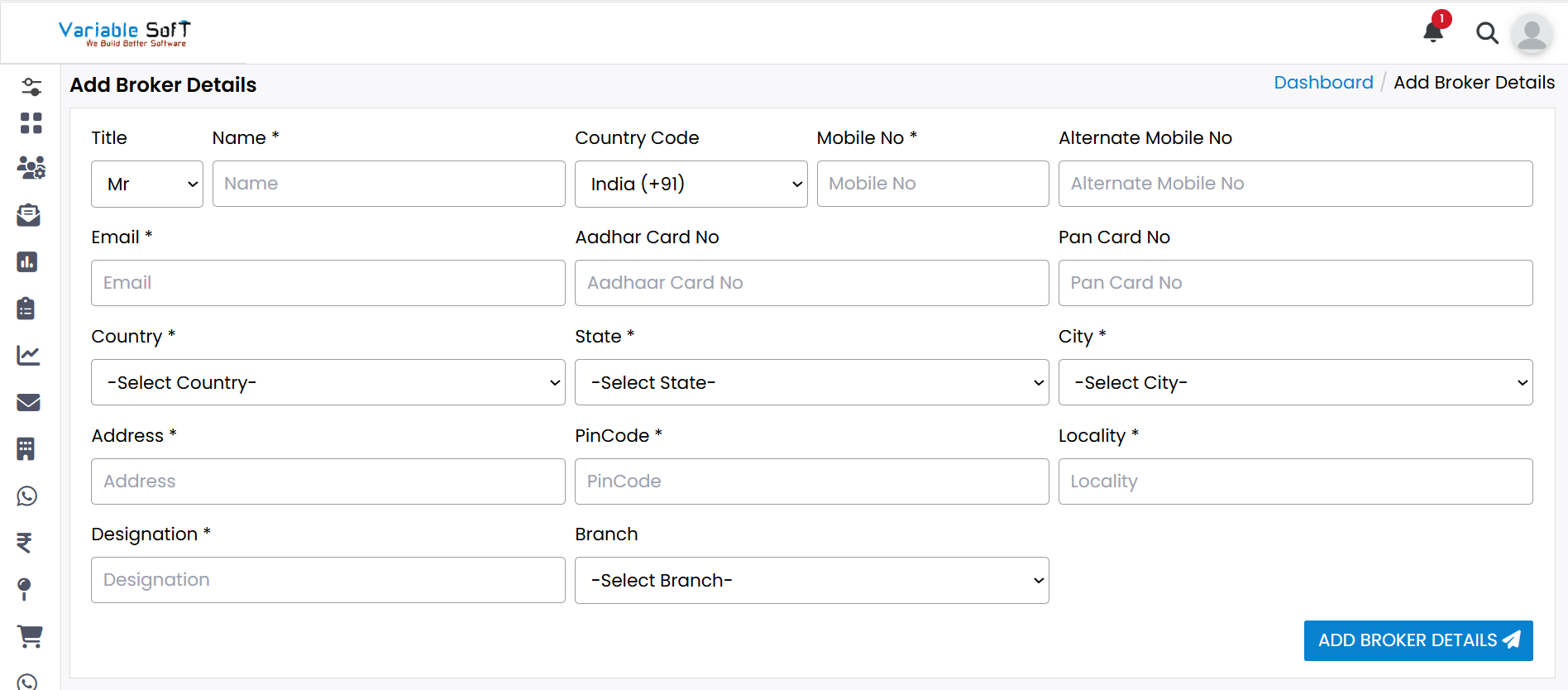
Task: Click the notification bell icon
Action: (1433, 32)
